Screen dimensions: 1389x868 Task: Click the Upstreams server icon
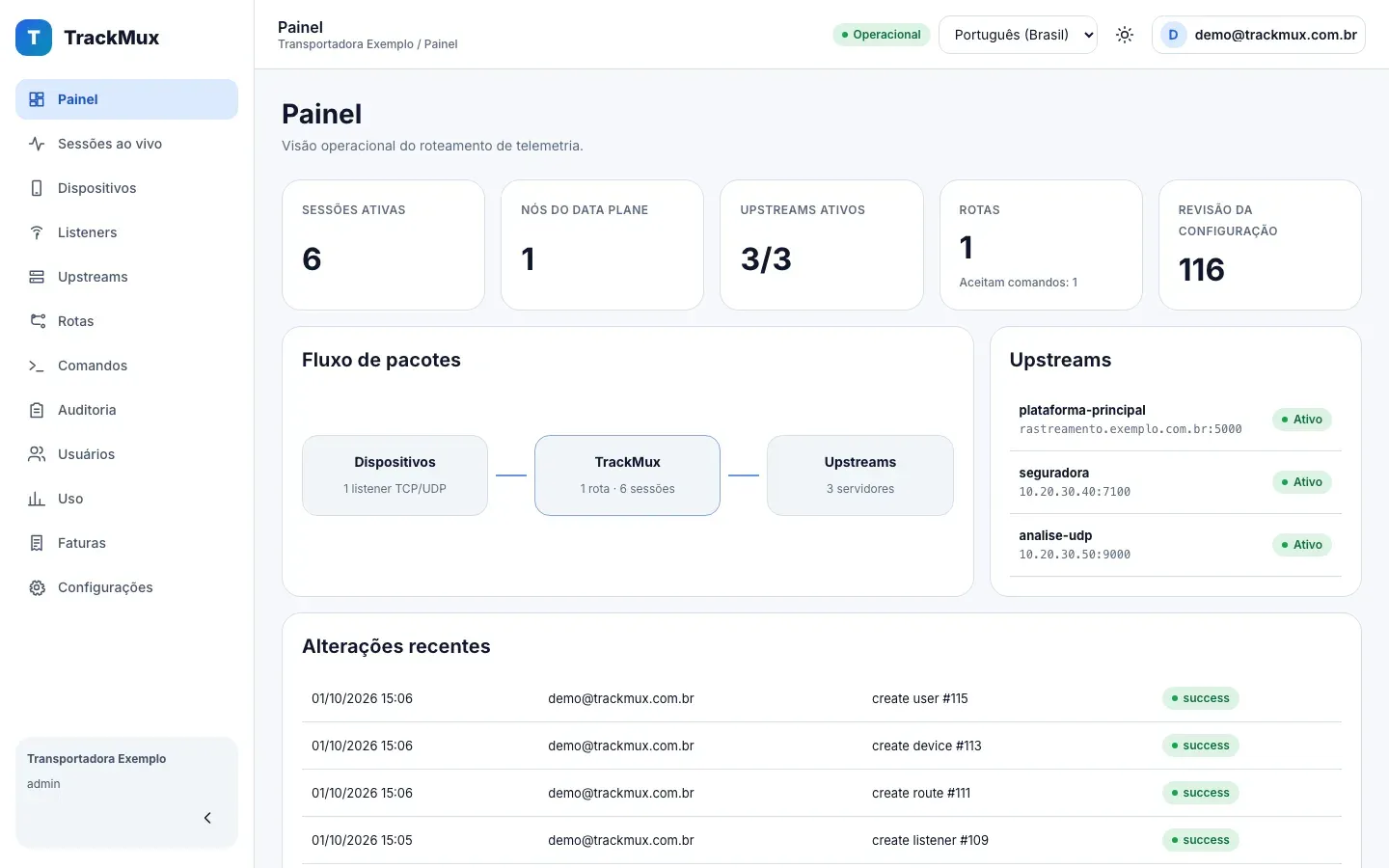click(37, 277)
